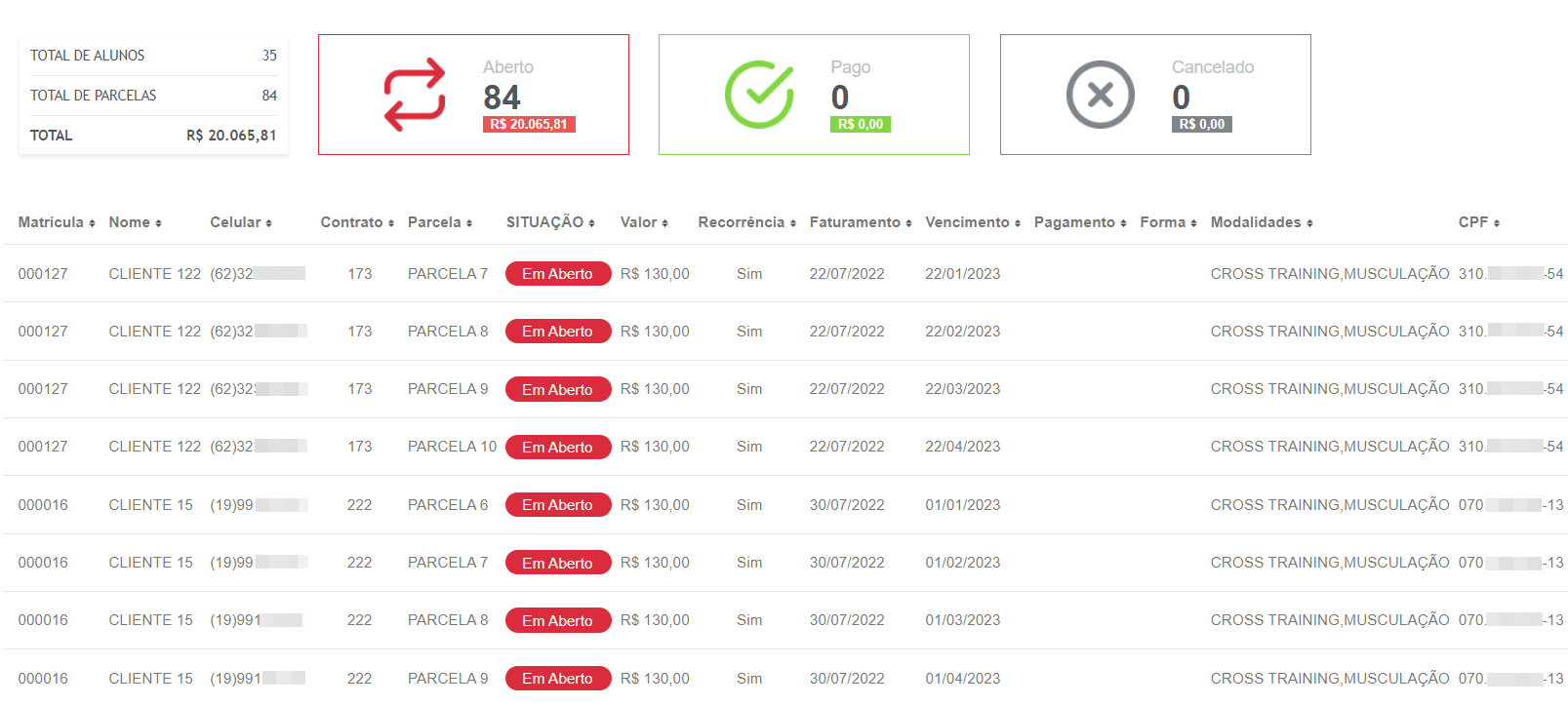Sort the table by Forma column
Image resolution: width=1568 pixels, height=706 pixels.
1168,222
